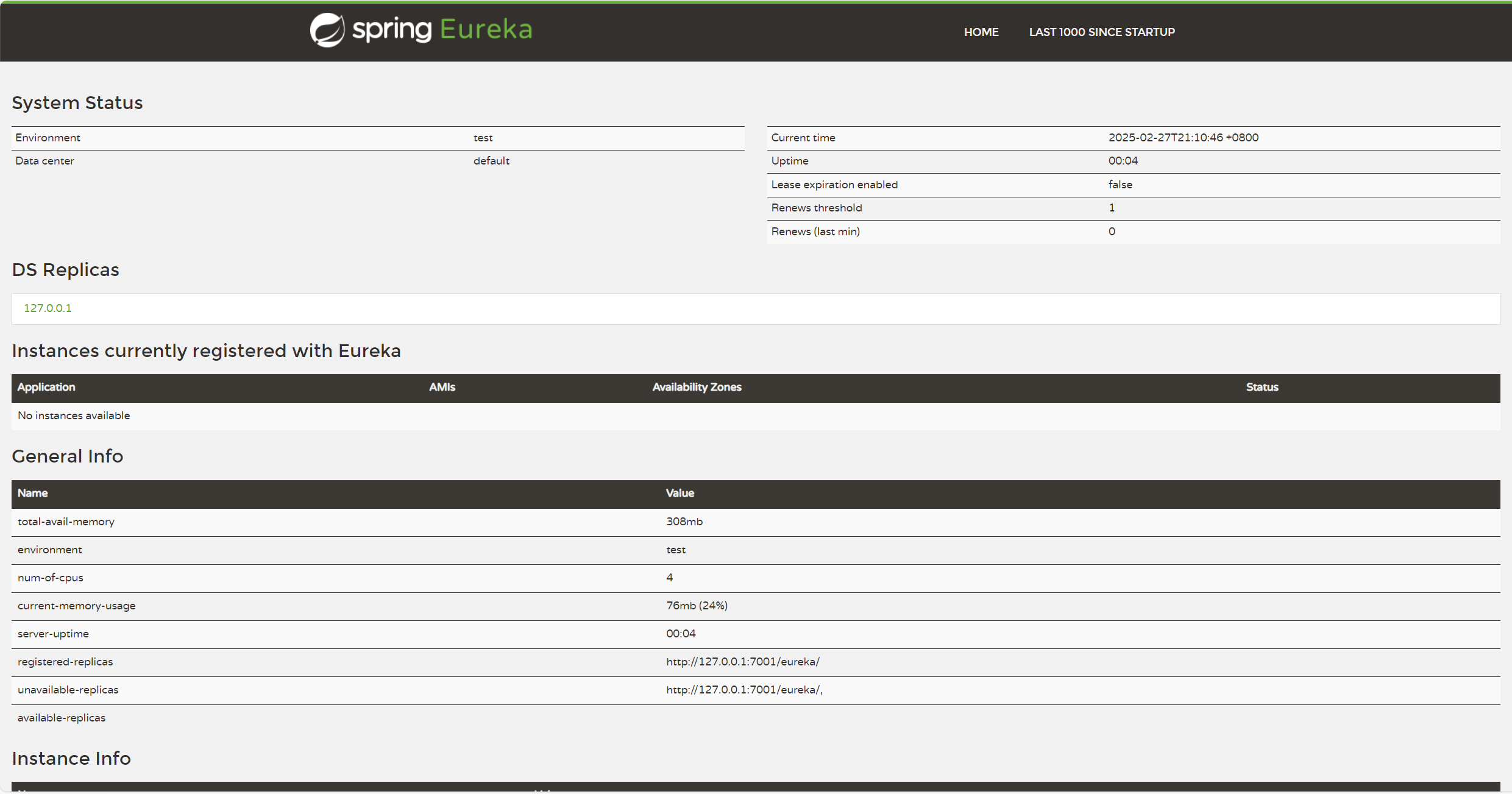This screenshot has width=1512, height=794.
Task: Select the Renews (last min) label
Action: tap(815, 232)
